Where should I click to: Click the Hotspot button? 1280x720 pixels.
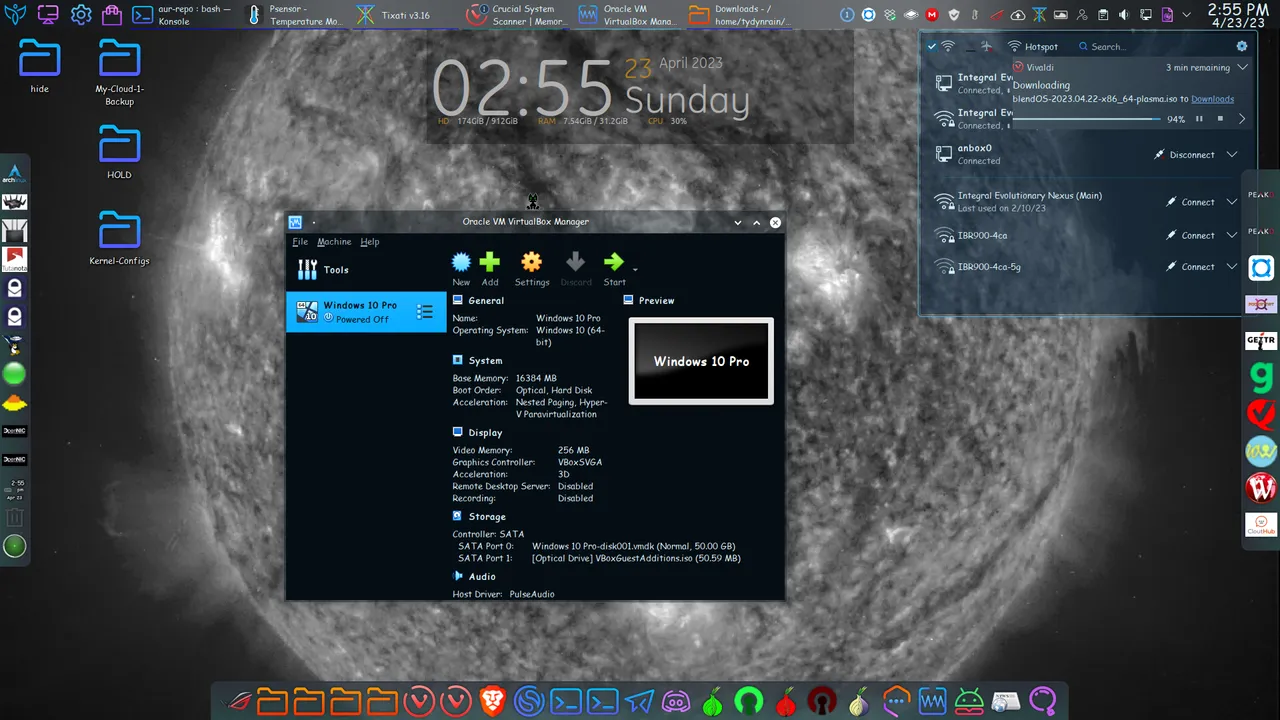[1033, 46]
